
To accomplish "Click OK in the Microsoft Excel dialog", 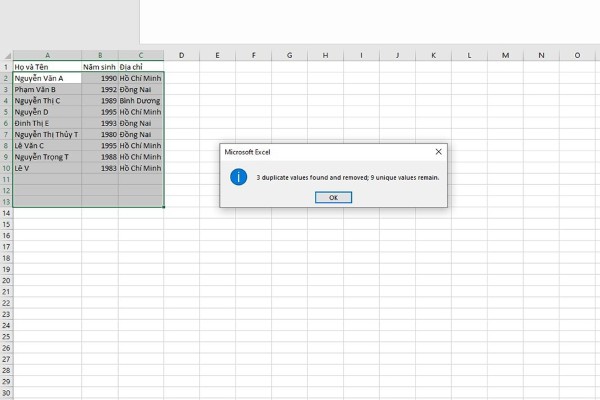I will [x=333, y=197].
